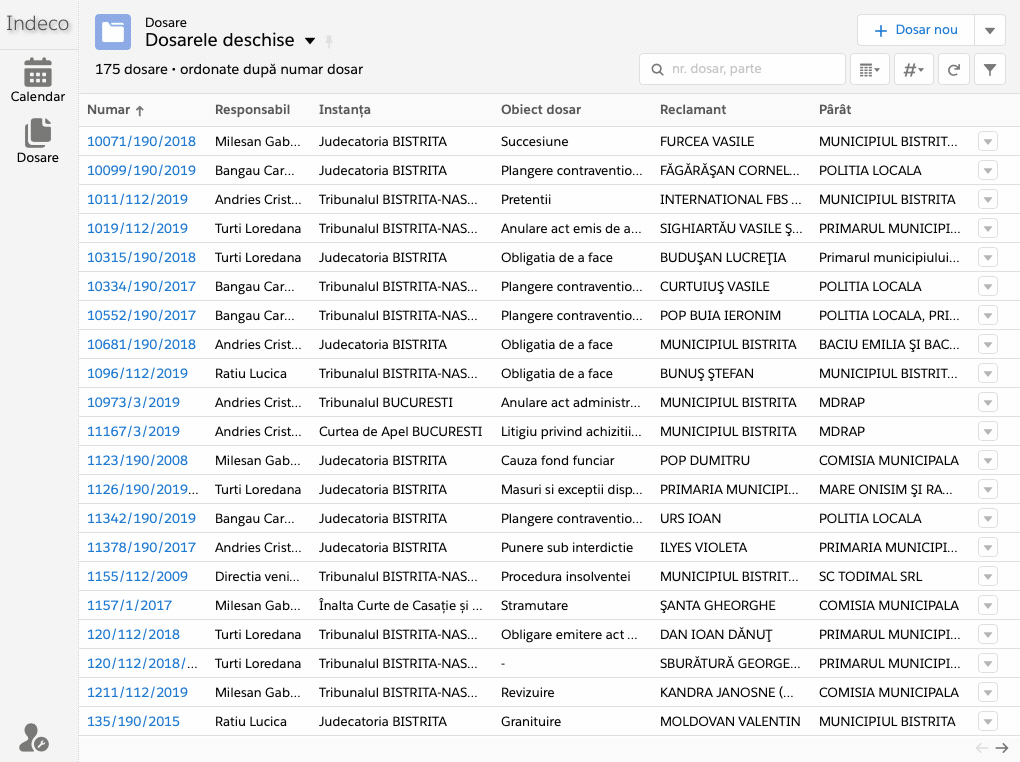
Task: Go to the next page arrow
Action: tap(1001, 748)
